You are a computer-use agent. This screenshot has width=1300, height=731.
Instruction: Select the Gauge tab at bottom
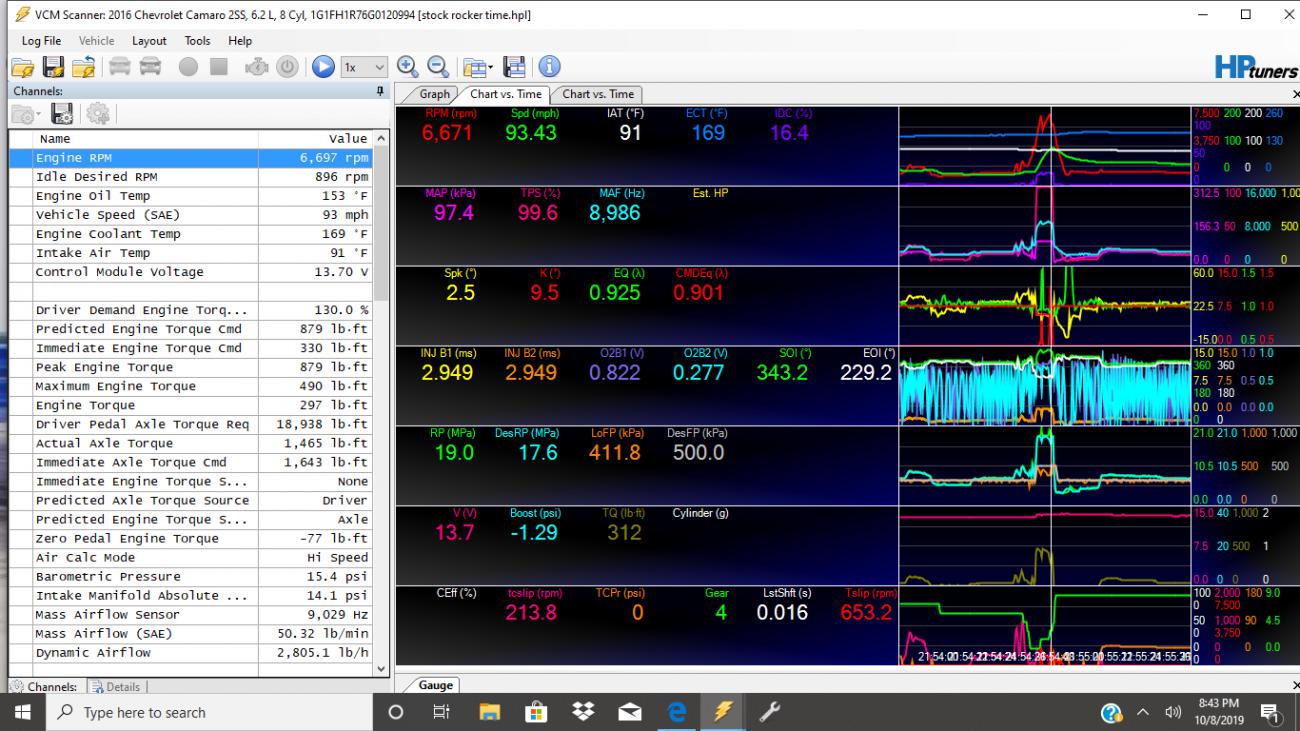coord(435,685)
